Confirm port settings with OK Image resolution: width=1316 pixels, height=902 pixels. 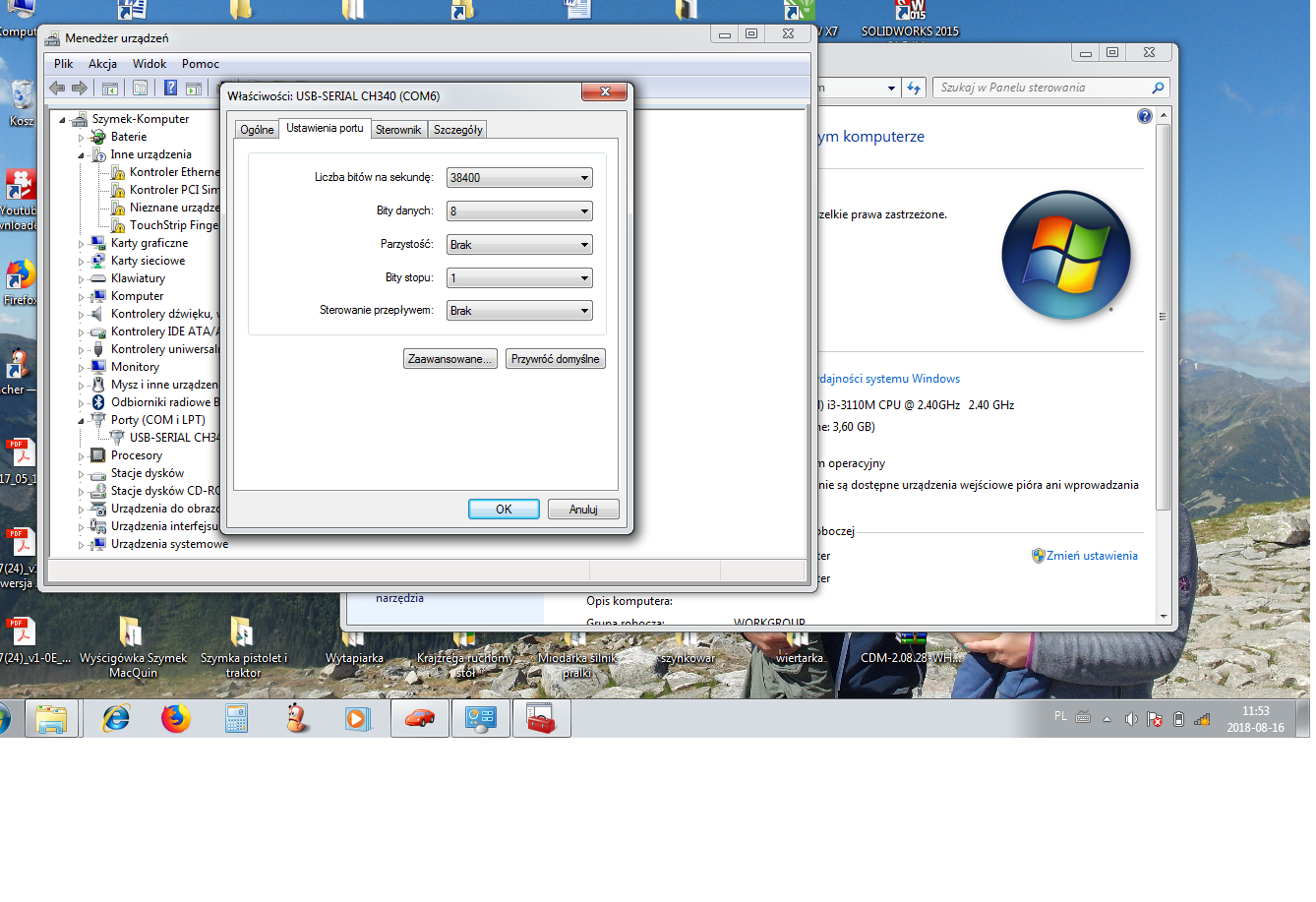[504, 509]
